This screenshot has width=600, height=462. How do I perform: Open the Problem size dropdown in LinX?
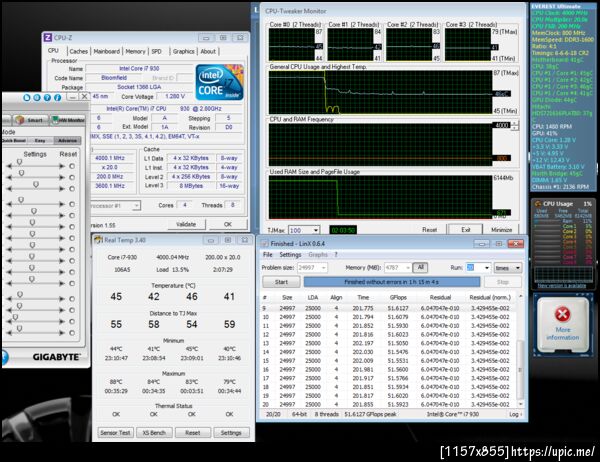click(324, 268)
